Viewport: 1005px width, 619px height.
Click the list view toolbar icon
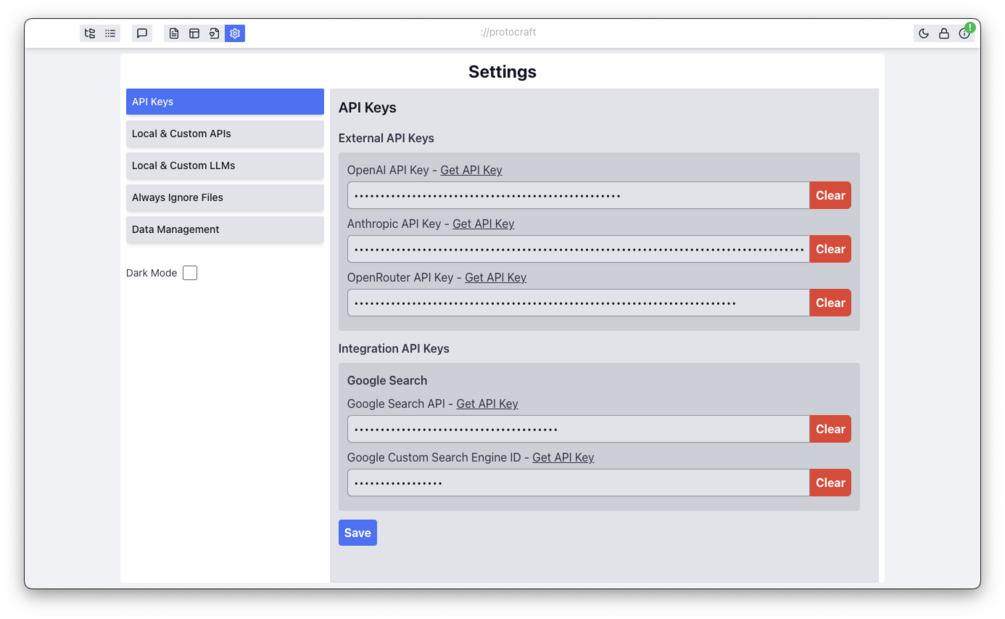(x=110, y=33)
